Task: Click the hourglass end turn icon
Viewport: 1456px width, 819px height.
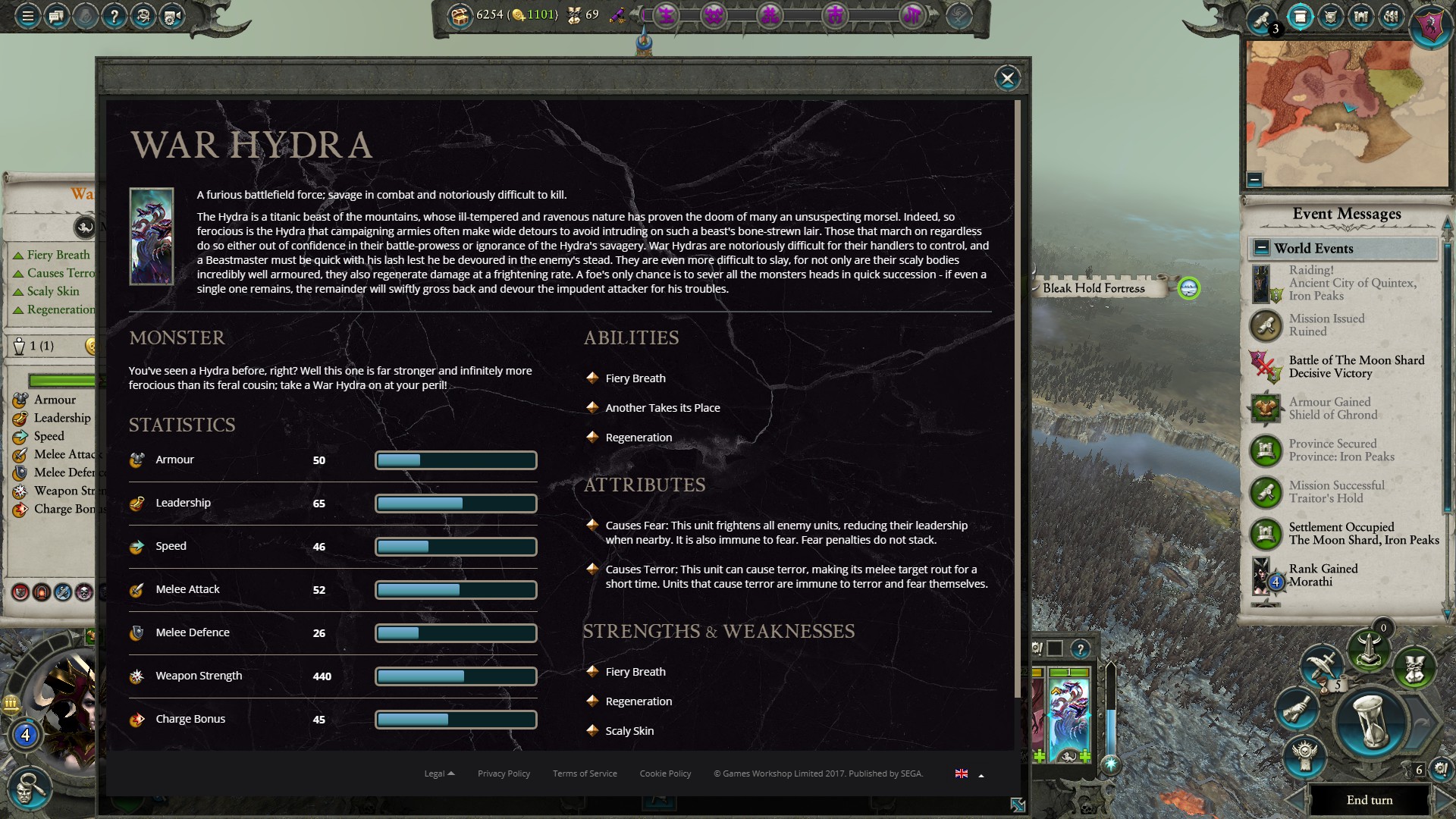Action: 1371,721
